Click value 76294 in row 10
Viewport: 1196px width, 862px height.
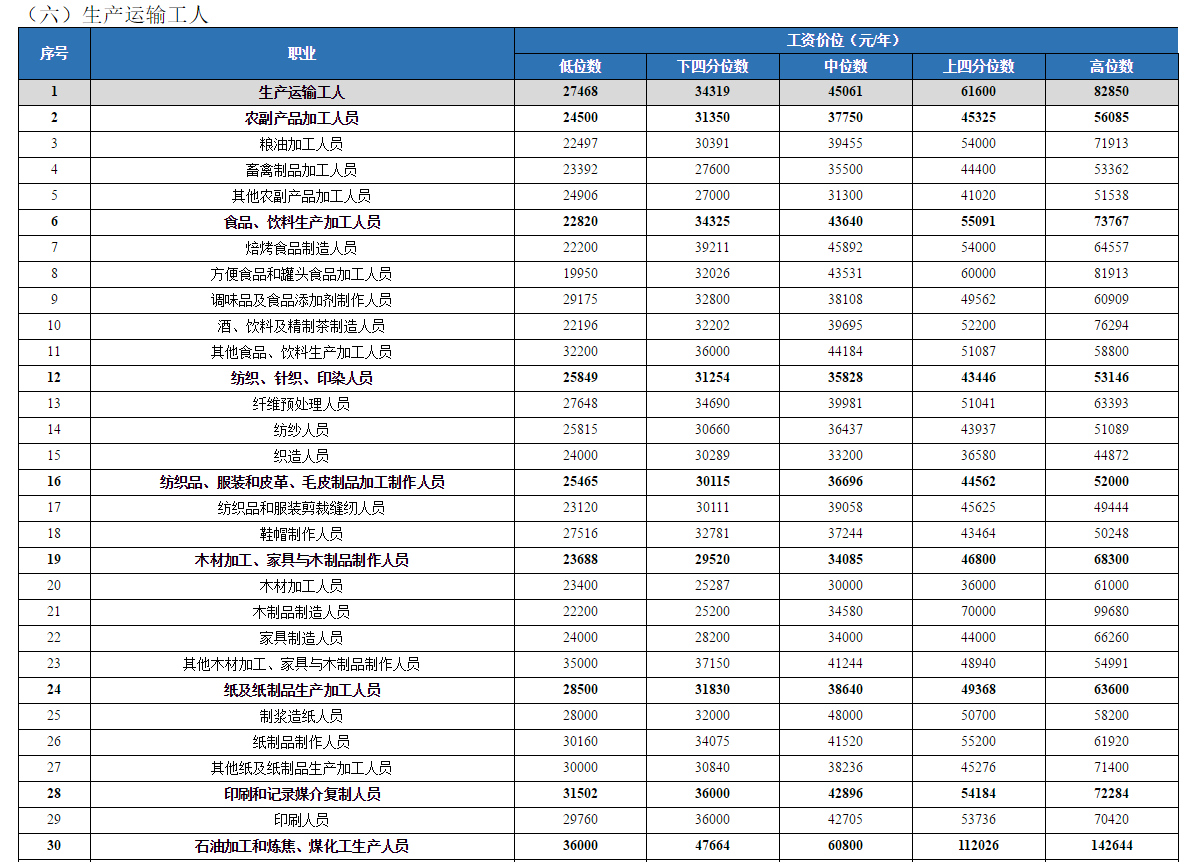click(1111, 325)
